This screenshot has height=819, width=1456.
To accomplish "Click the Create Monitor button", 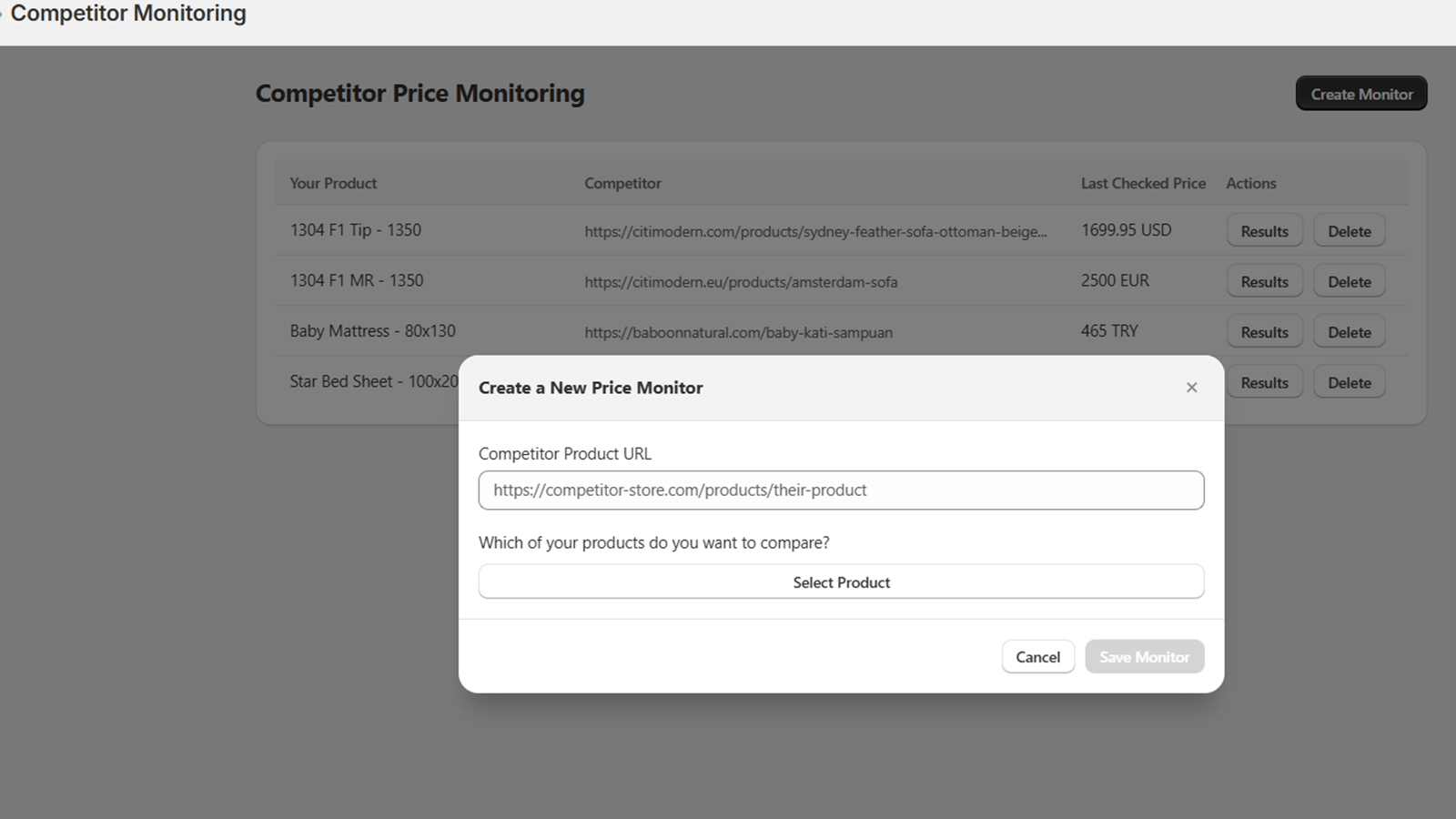I will tap(1360, 93).
